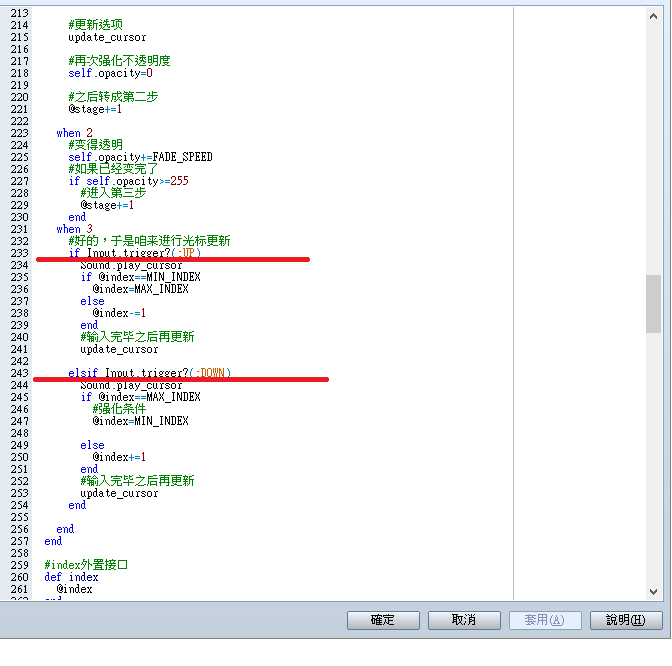Click the 'when 3' line

74,229
